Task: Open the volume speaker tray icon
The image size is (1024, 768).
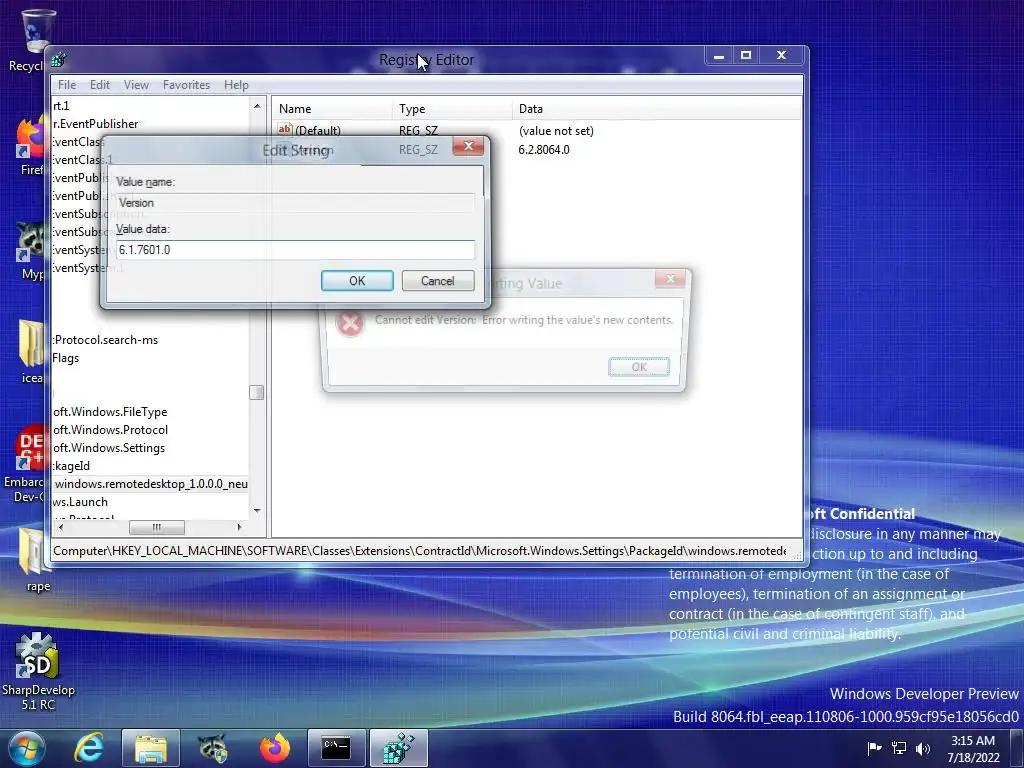Action: pyautogui.click(x=923, y=748)
